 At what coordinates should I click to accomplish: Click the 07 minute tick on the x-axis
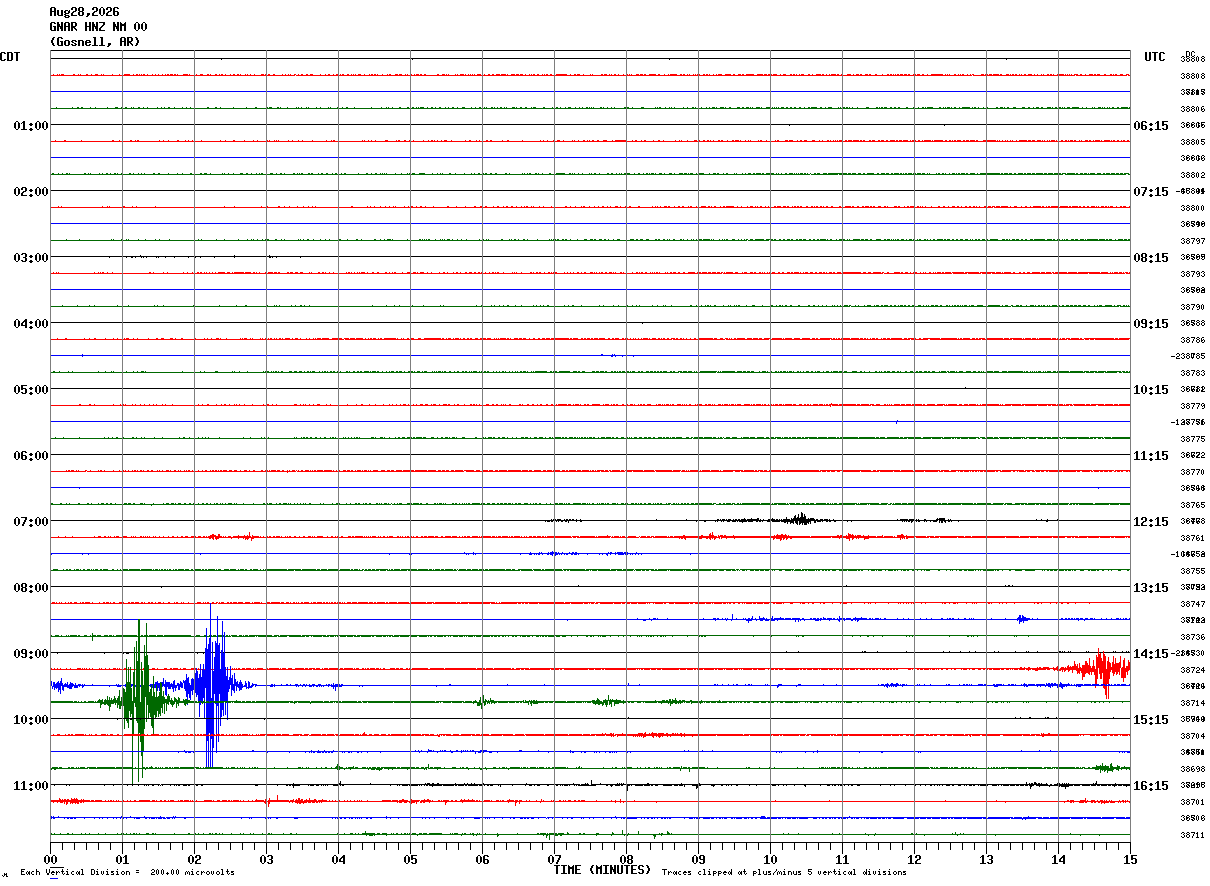pyautogui.click(x=554, y=859)
